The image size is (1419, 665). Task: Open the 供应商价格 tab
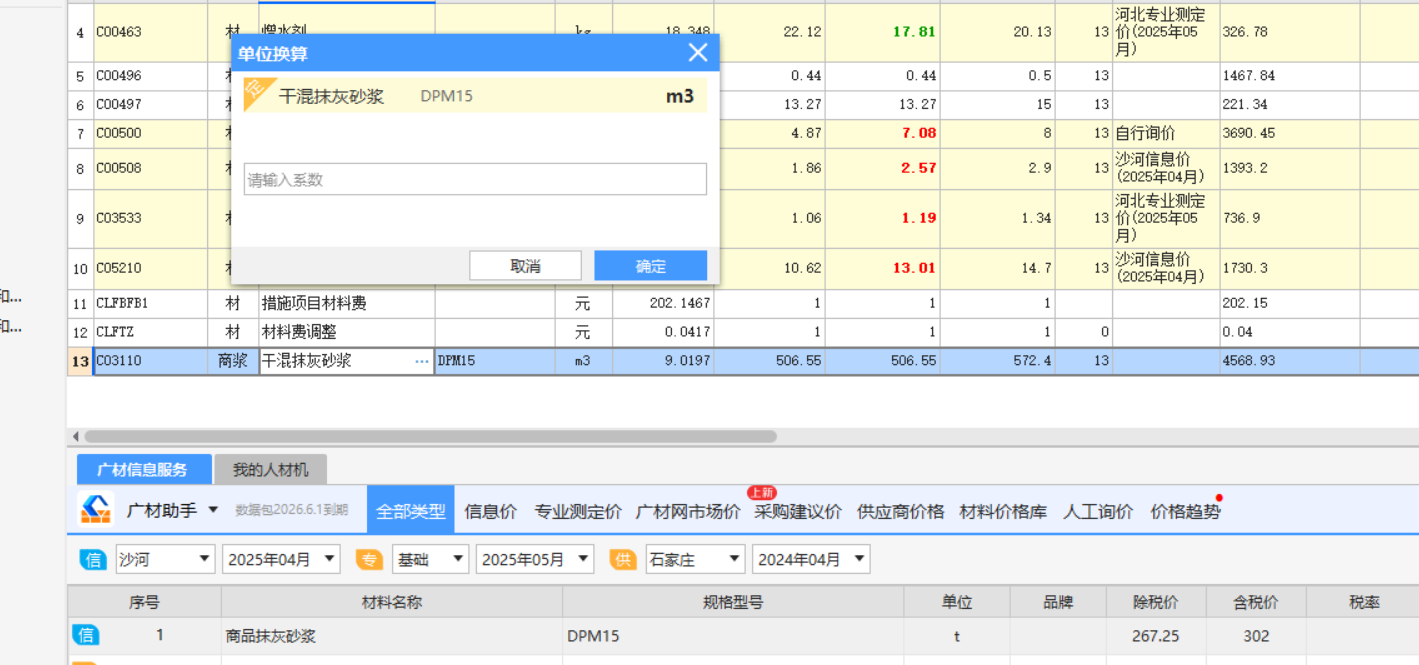pos(900,511)
